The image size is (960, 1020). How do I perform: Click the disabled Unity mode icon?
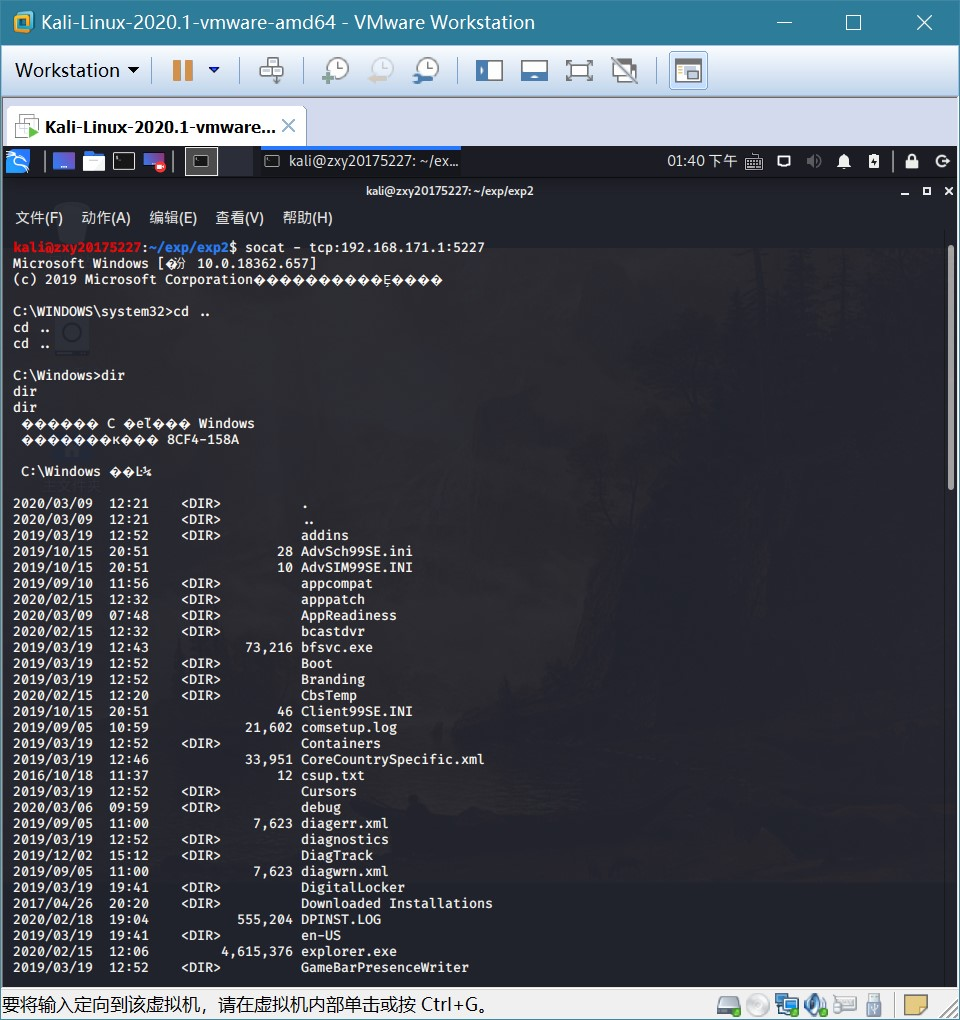click(624, 70)
